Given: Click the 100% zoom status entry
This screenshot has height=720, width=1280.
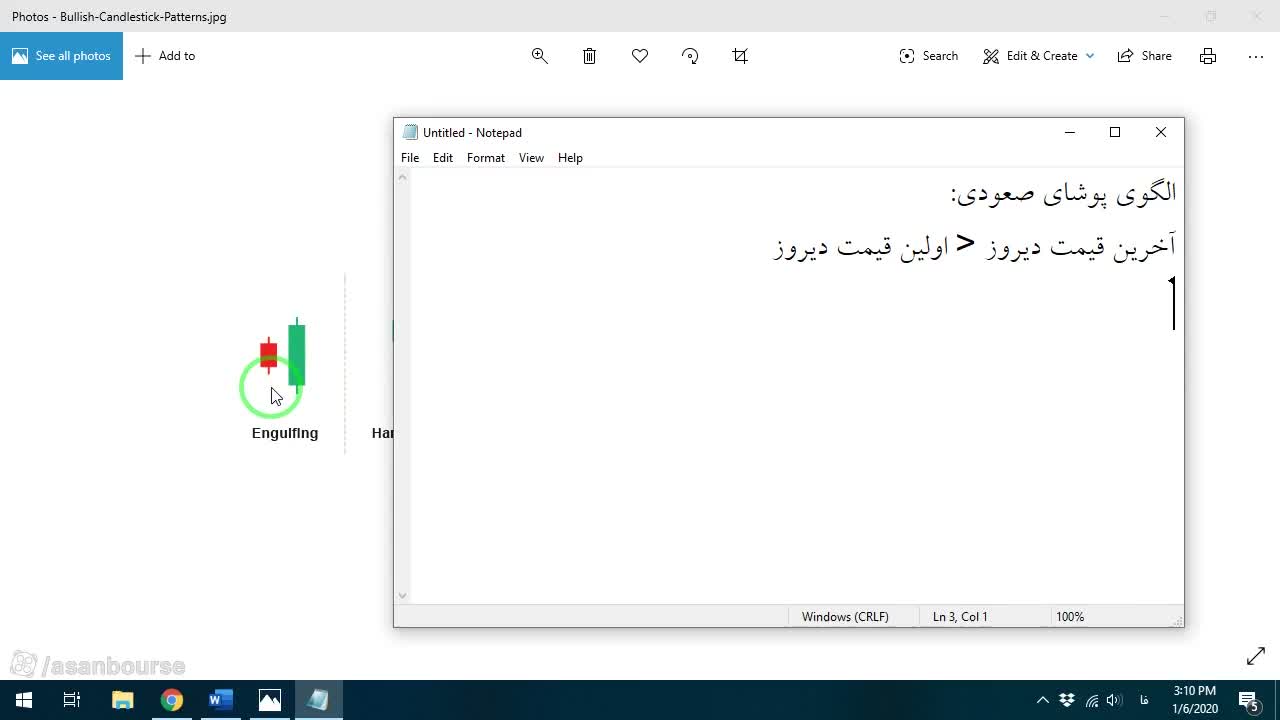Looking at the screenshot, I should coord(1070,617).
